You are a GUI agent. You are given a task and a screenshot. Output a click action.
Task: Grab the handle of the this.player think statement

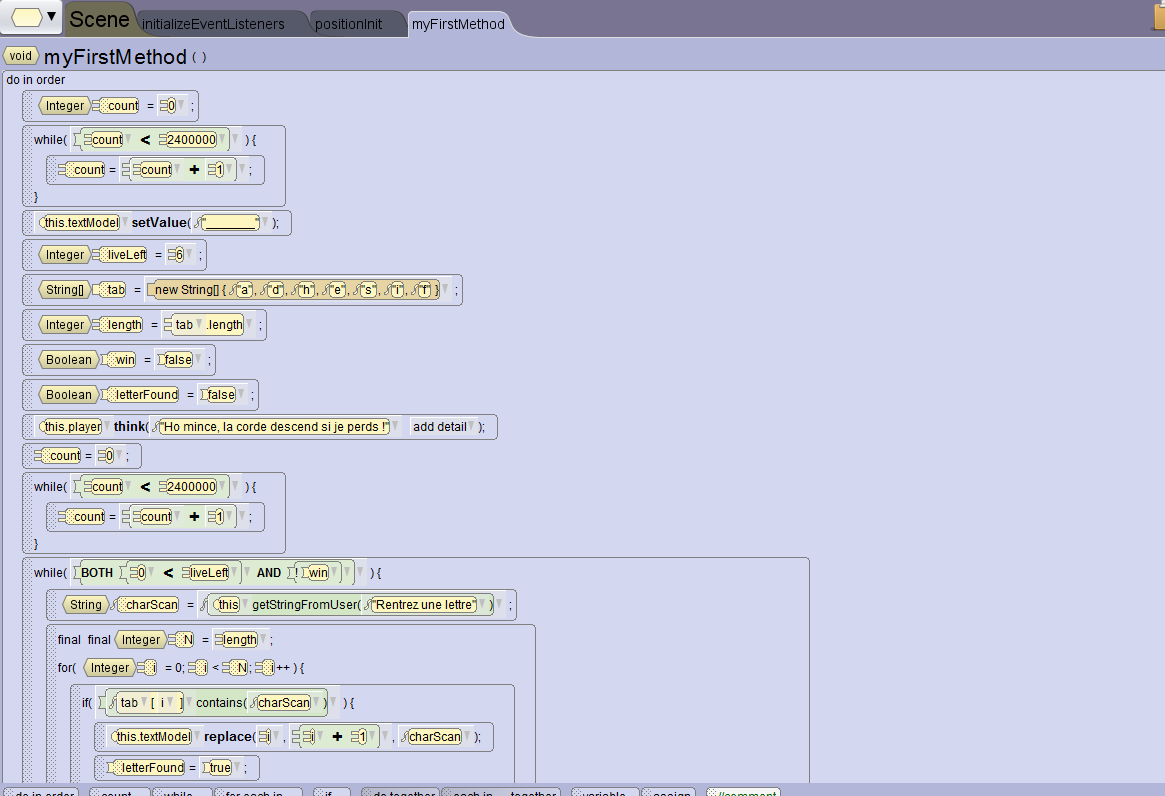coord(29,427)
